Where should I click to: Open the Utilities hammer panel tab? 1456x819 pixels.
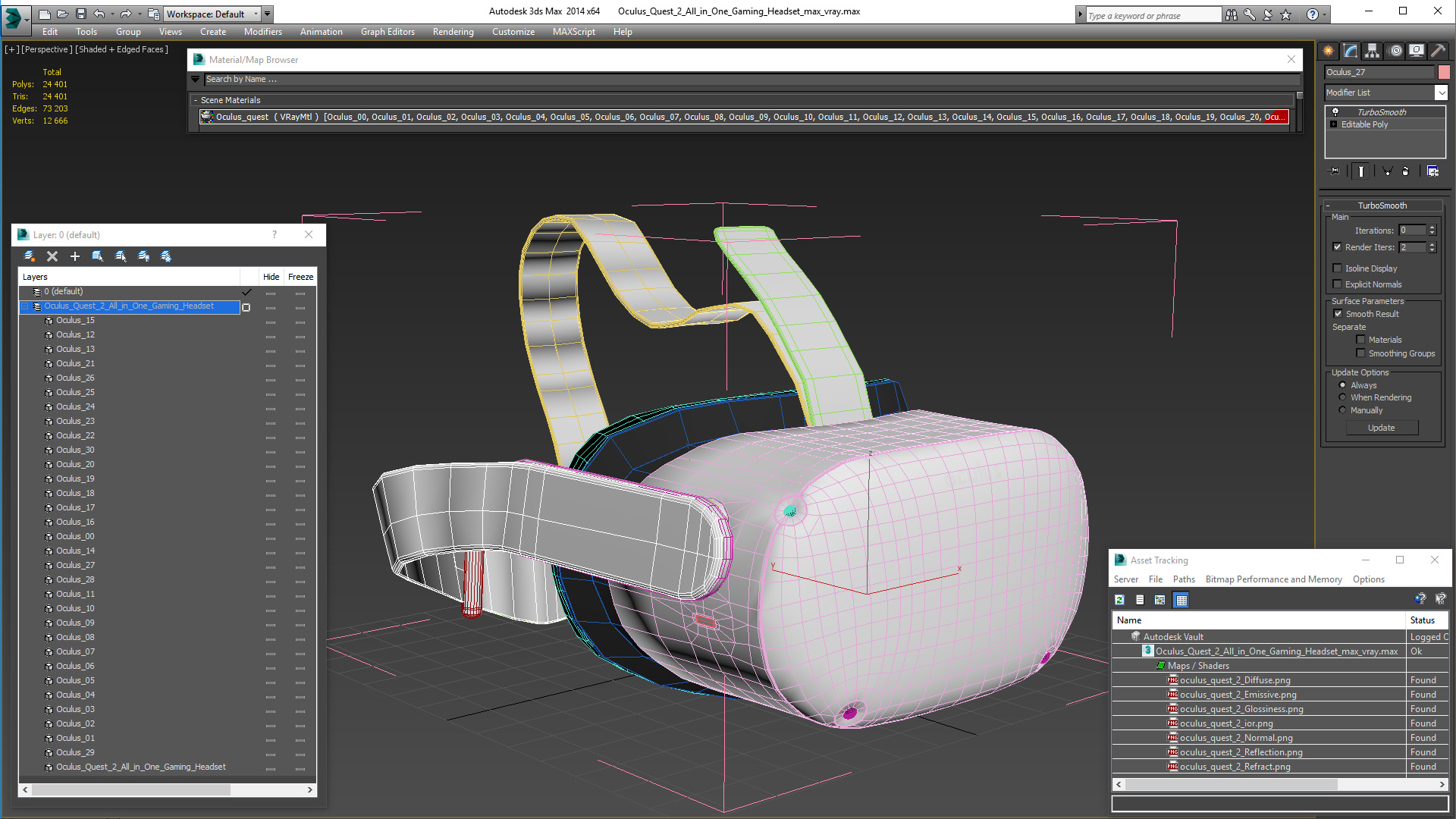coord(1438,51)
